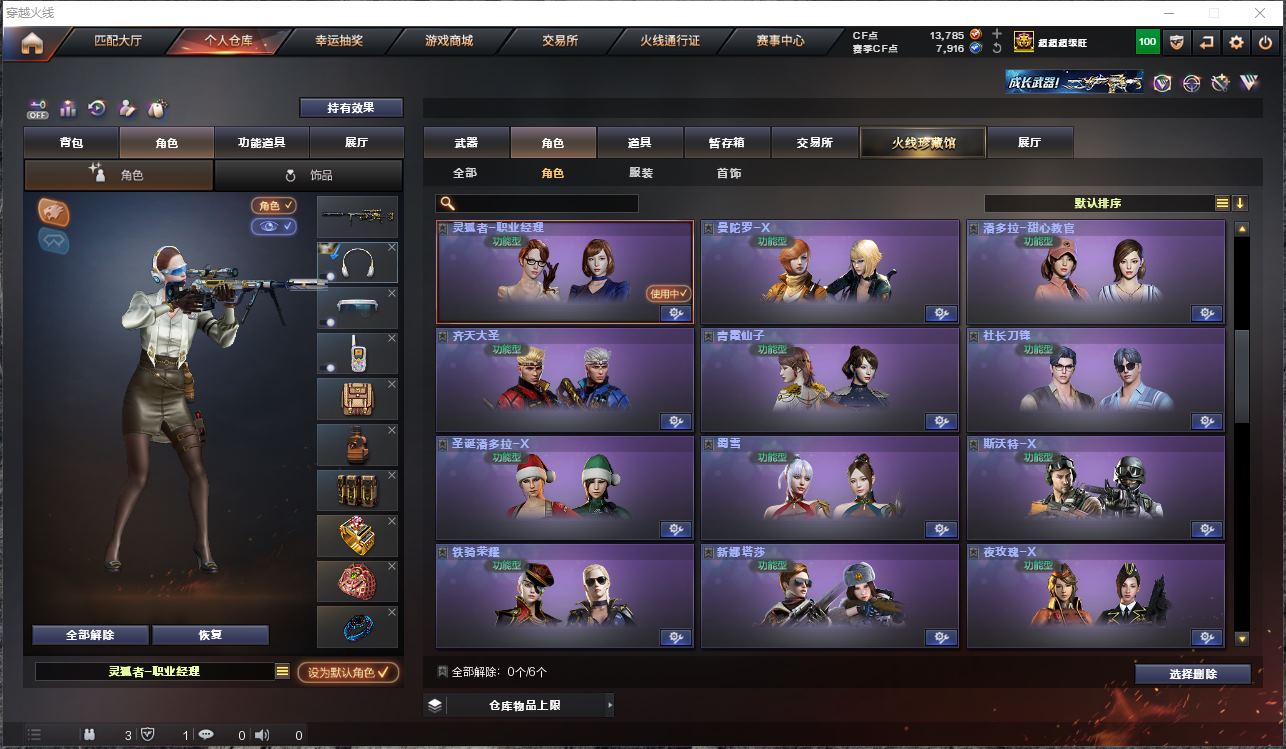Click the 恢复 button
The width and height of the screenshot is (1286, 749).
pos(210,635)
